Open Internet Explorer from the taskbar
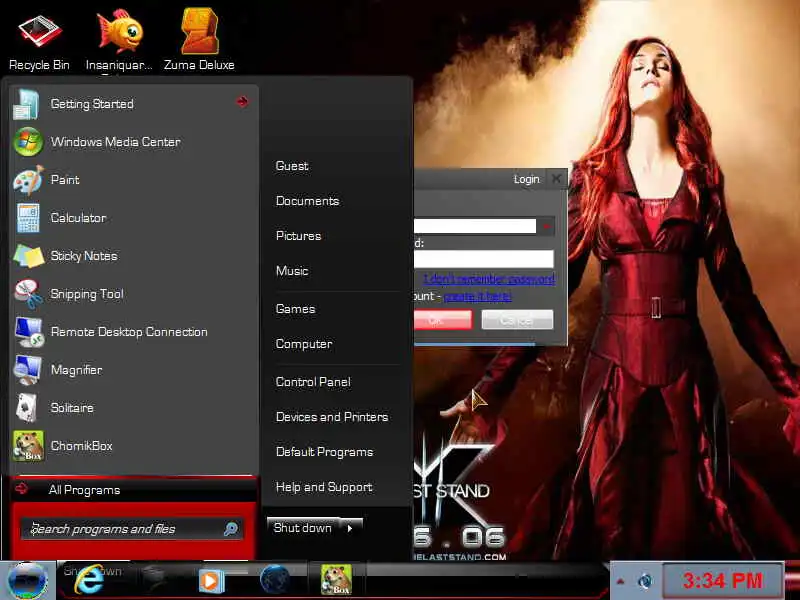This screenshot has width=800, height=600. 90,580
